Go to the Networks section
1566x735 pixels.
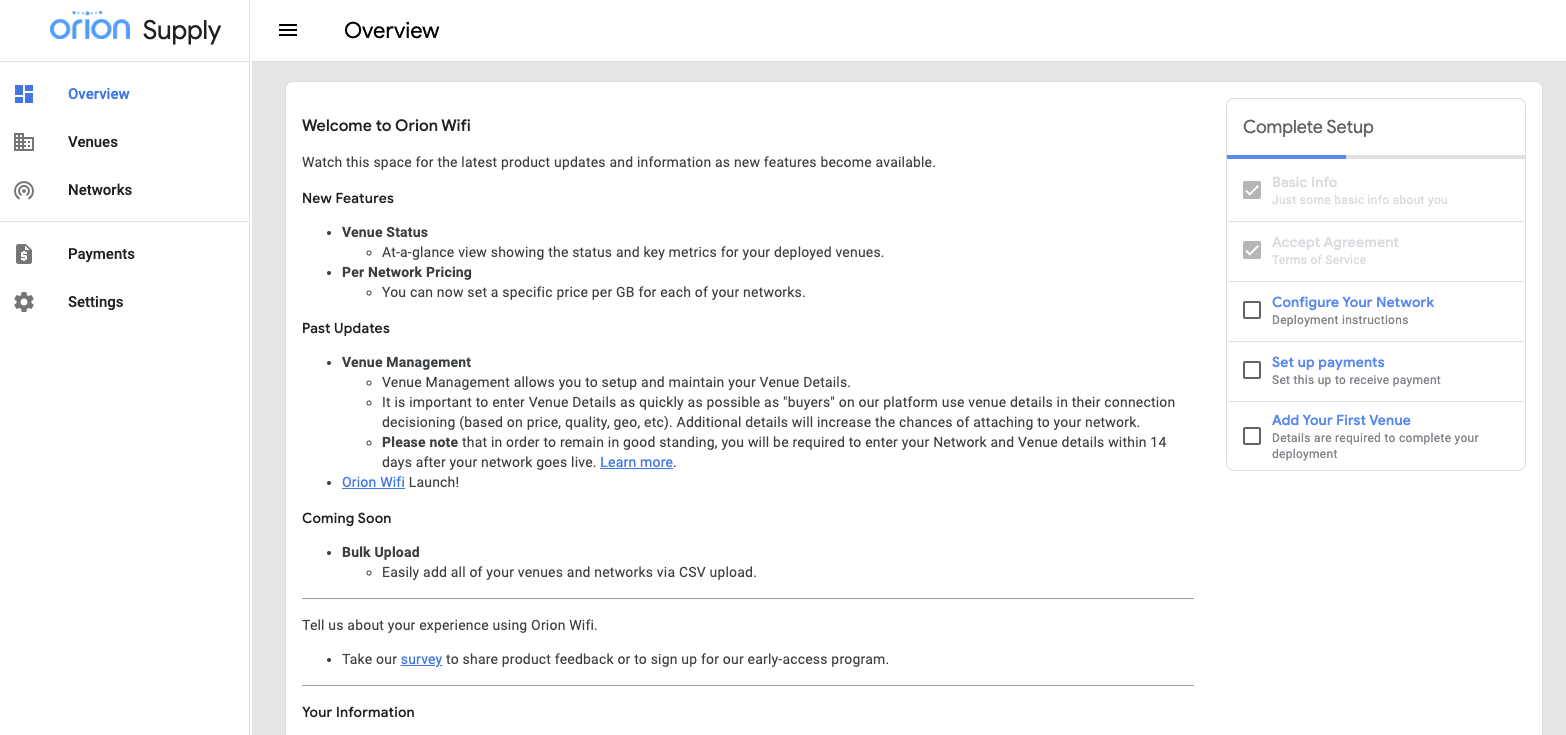(x=100, y=190)
